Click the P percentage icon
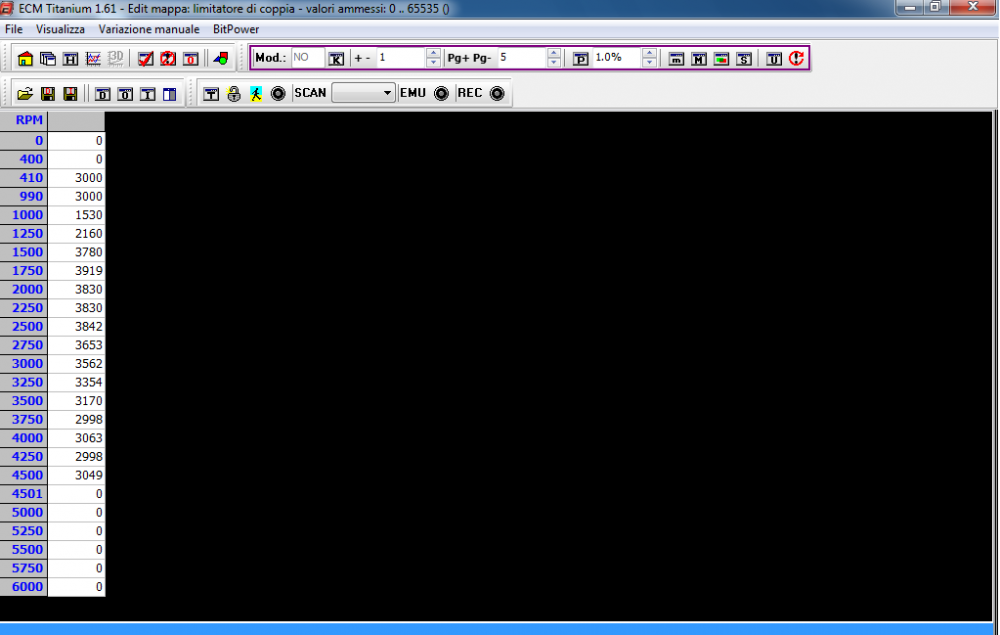The image size is (1000, 635). (580, 59)
